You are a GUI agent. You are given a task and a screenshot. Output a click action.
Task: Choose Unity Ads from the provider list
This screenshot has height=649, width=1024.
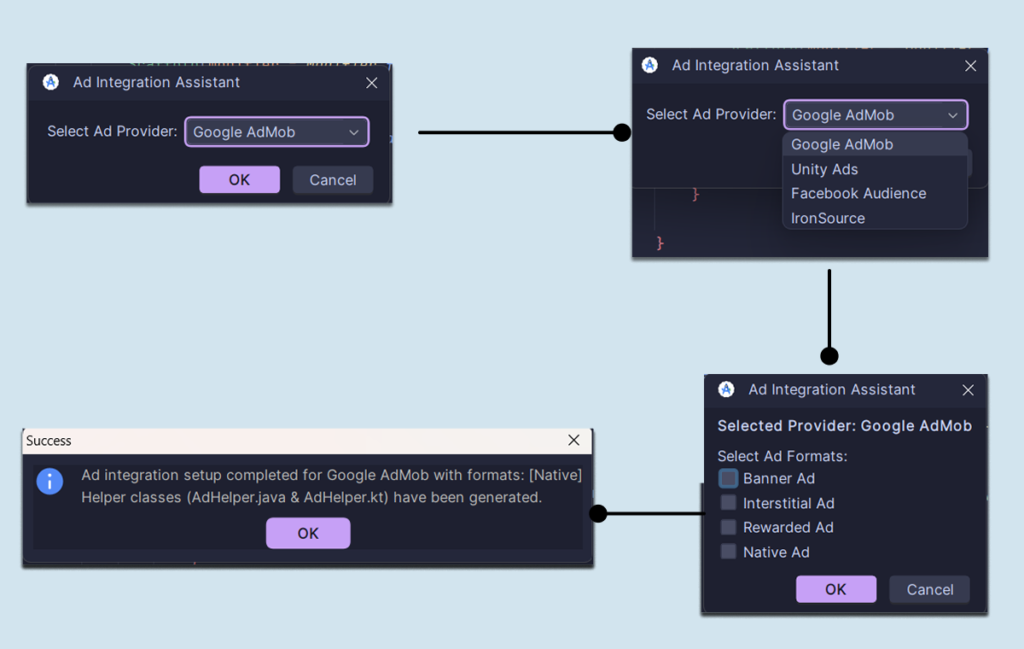pyautogui.click(x=824, y=169)
